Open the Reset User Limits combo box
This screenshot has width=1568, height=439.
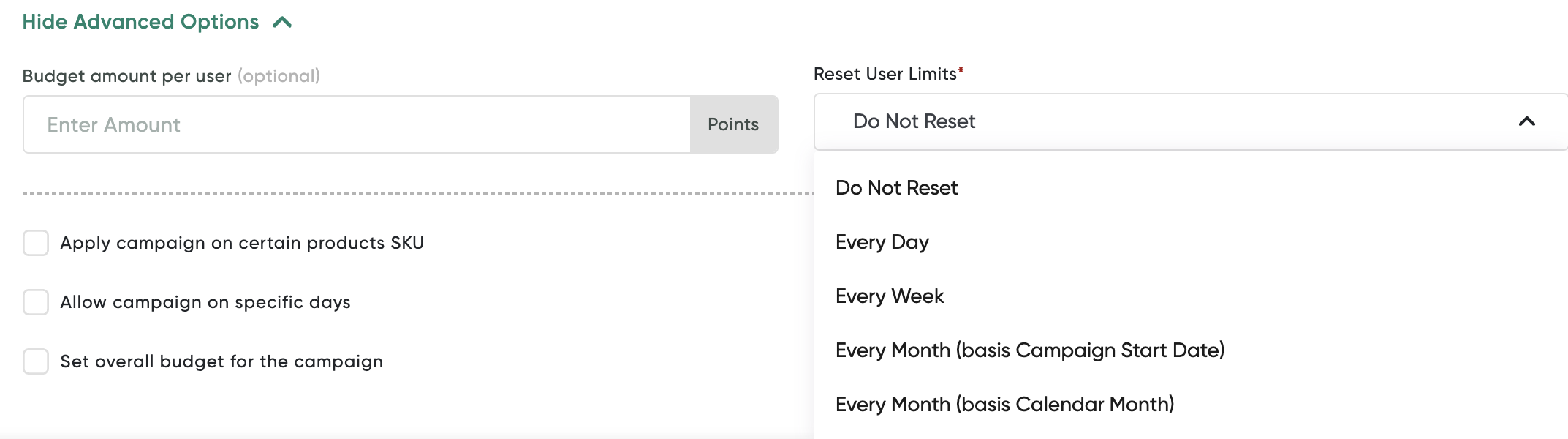pos(1191,121)
